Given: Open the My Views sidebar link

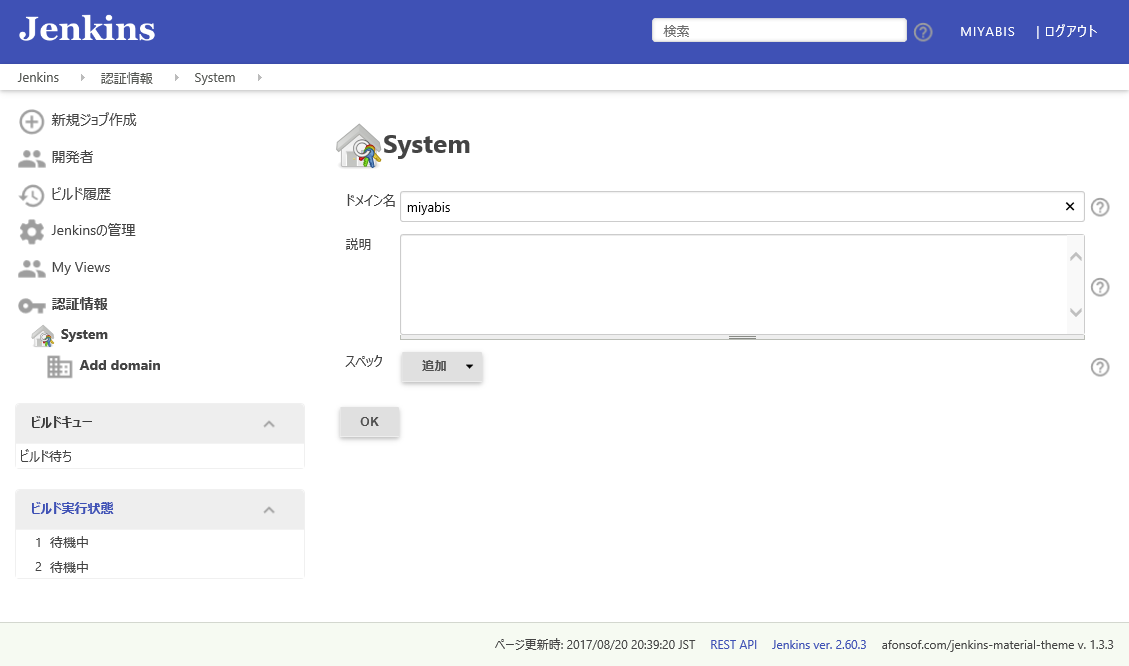Looking at the screenshot, I should click(81, 267).
